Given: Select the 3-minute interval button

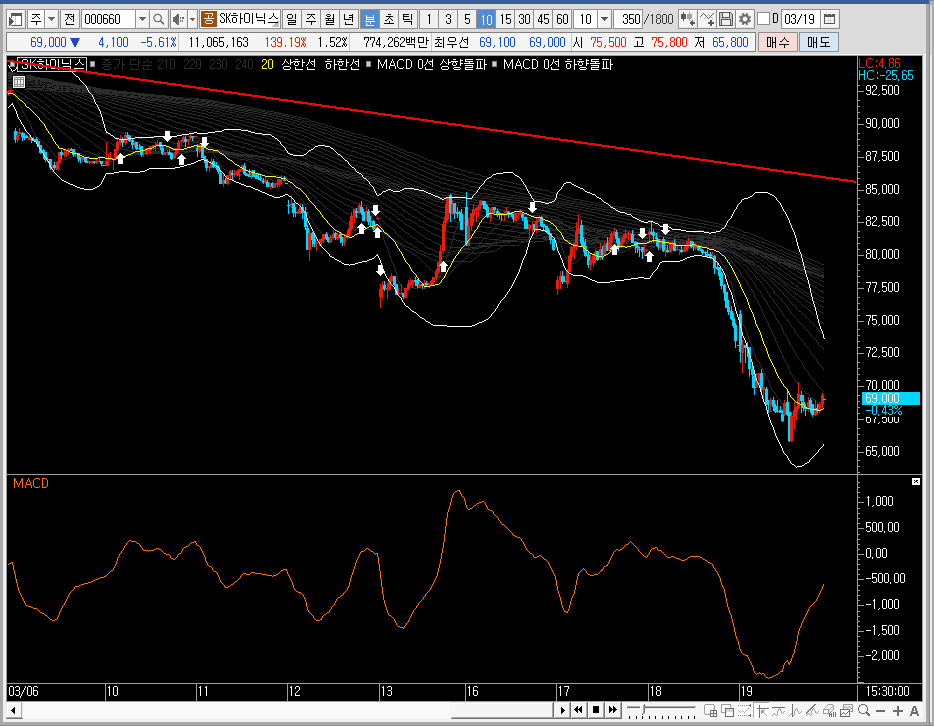Looking at the screenshot, I should click(x=448, y=20).
